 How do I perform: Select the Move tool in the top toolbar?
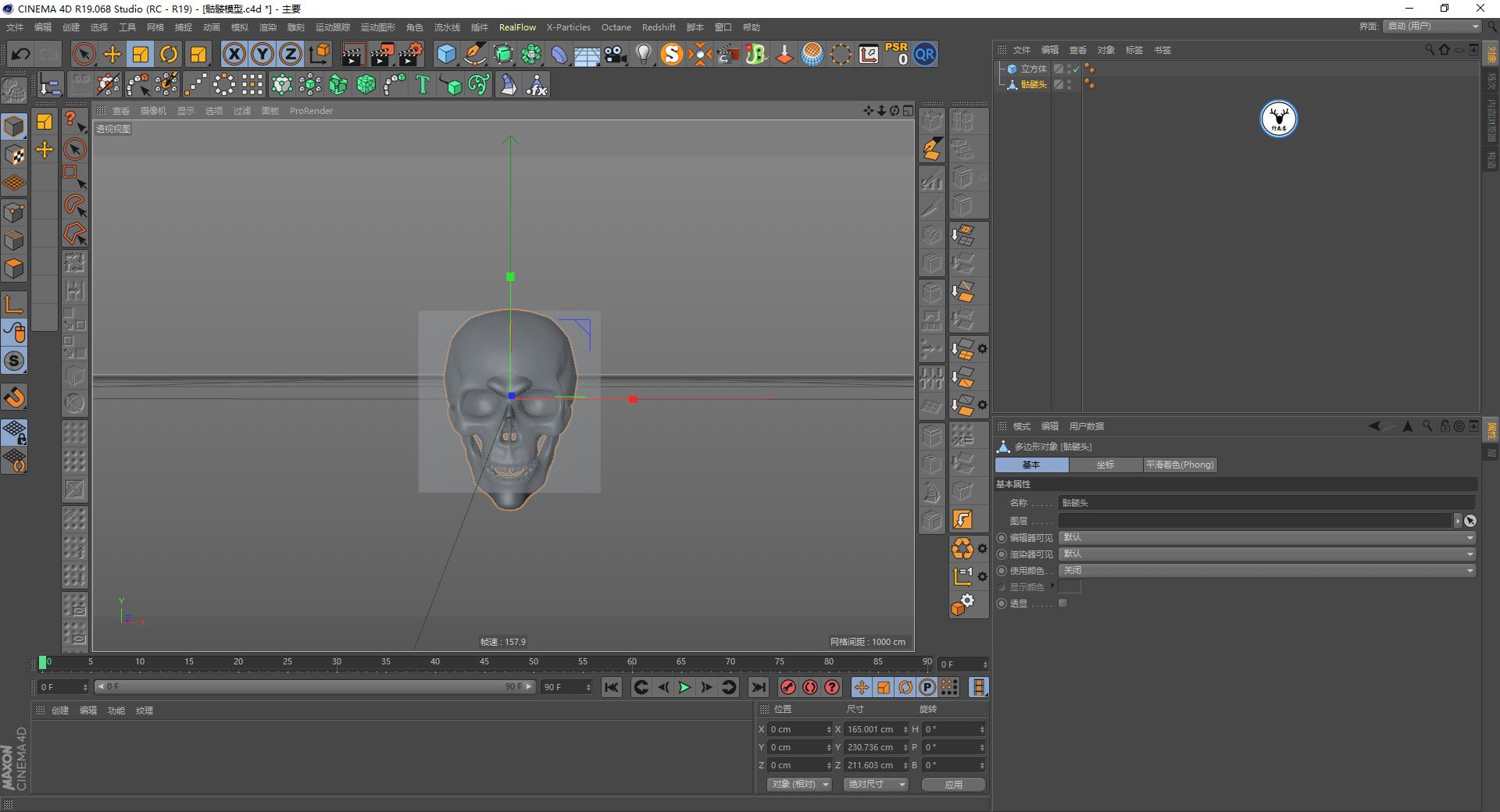(112, 54)
